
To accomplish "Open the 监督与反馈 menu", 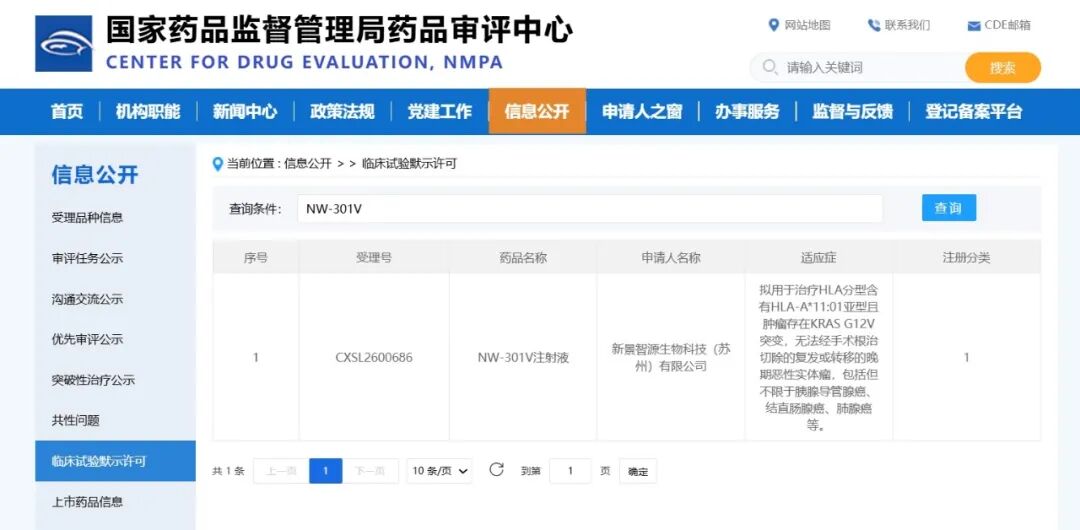I will (852, 112).
